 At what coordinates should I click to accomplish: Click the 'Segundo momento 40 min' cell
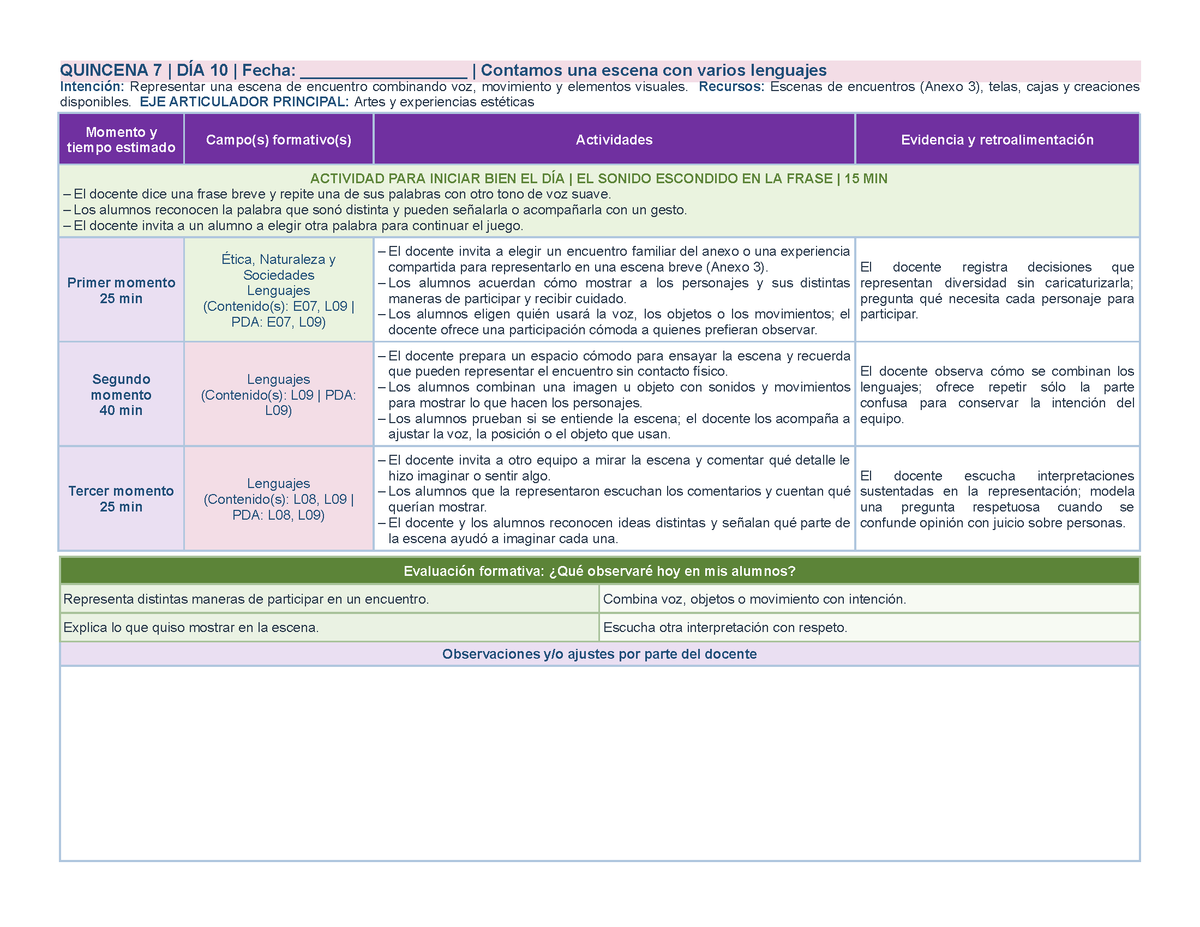tap(122, 394)
